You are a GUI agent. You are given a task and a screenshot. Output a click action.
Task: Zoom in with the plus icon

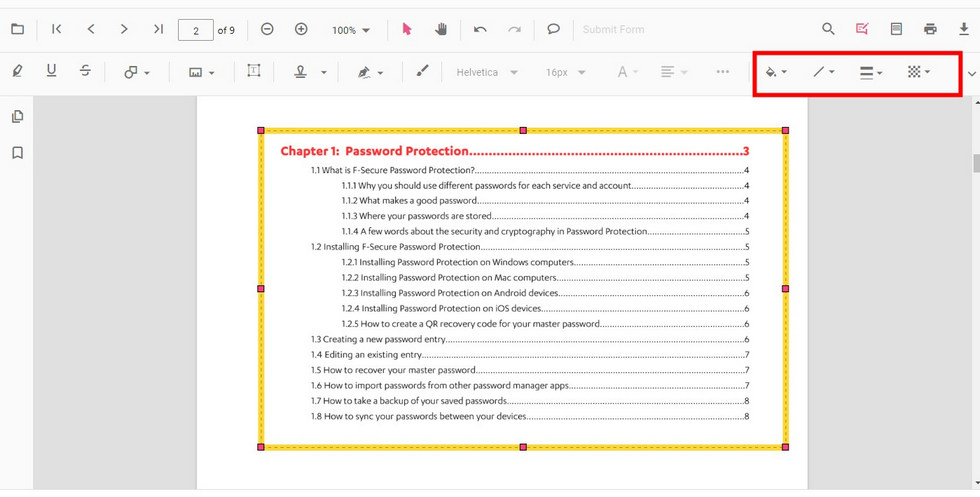coord(301,29)
